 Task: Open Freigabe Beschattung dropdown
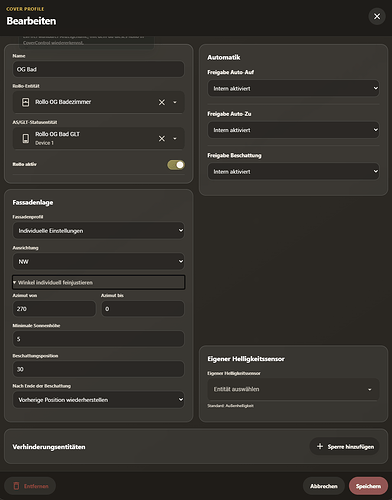pos(293,172)
